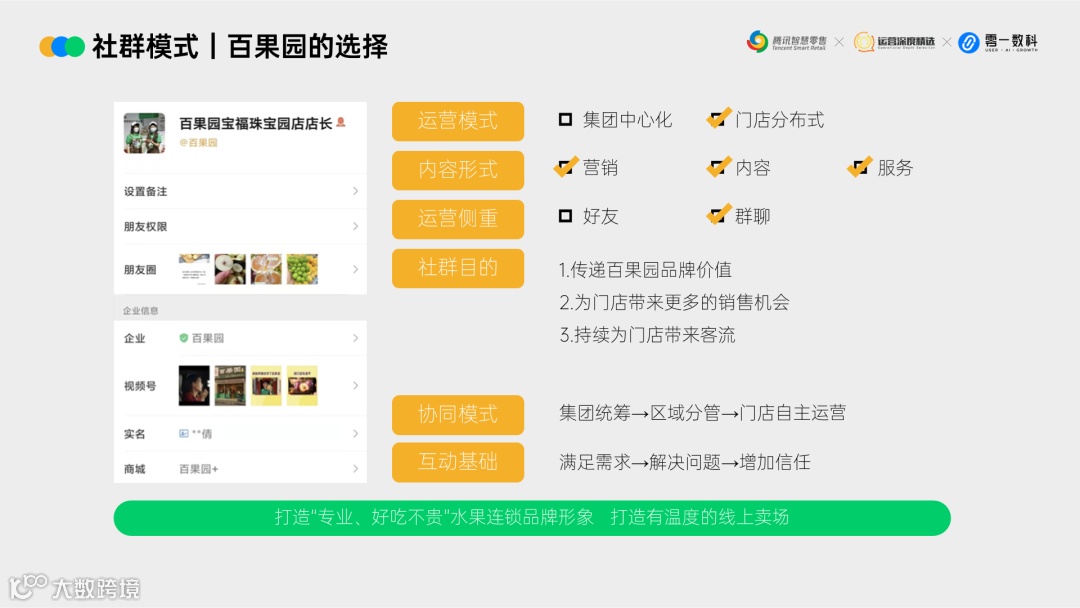Select the 内容形式 orange label
Viewport: 1080px width, 608px height.
click(x=458, y=170)
